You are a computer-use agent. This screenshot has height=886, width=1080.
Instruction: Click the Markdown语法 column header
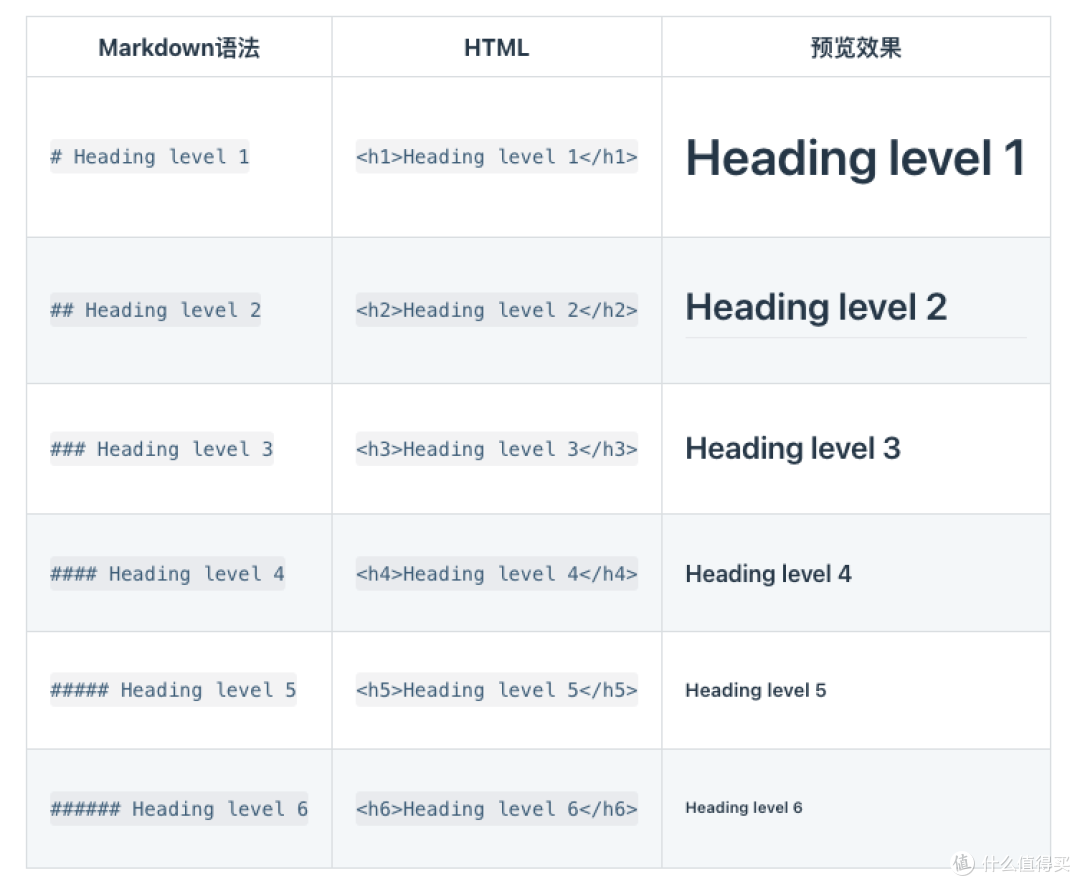tap(179, 48)
